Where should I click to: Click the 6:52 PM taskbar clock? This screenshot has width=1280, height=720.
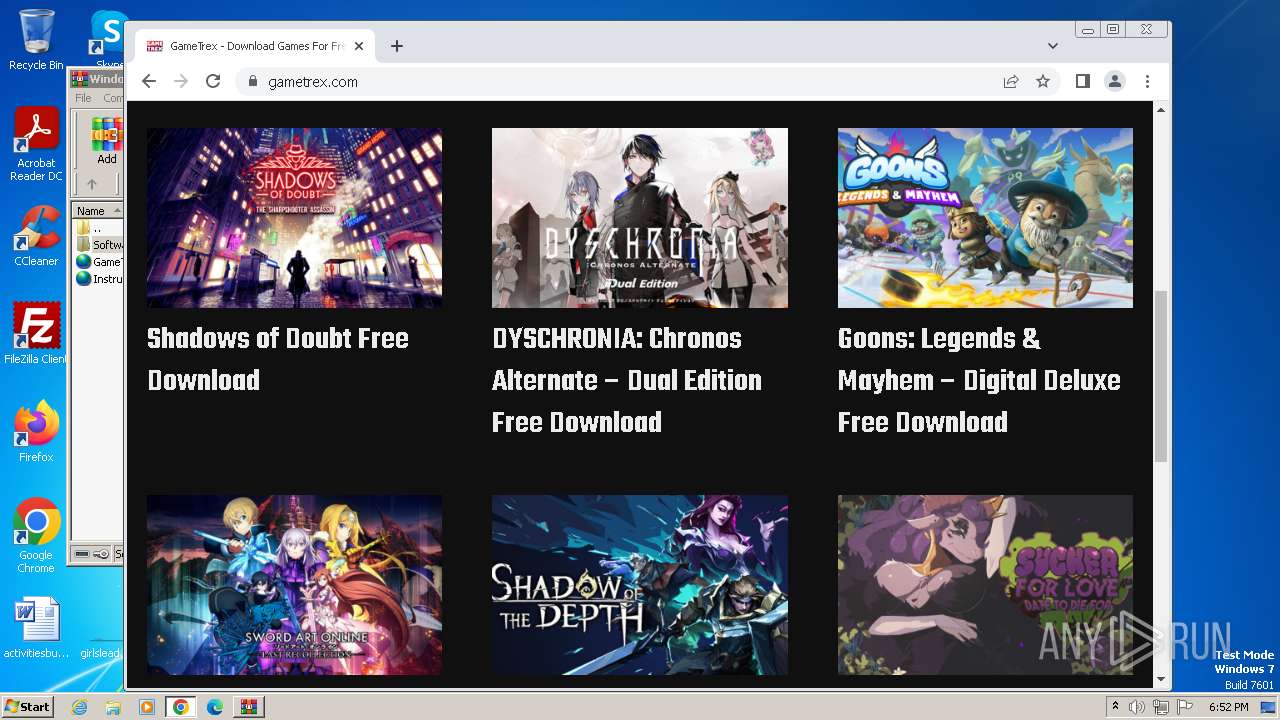click(1228, 707)
